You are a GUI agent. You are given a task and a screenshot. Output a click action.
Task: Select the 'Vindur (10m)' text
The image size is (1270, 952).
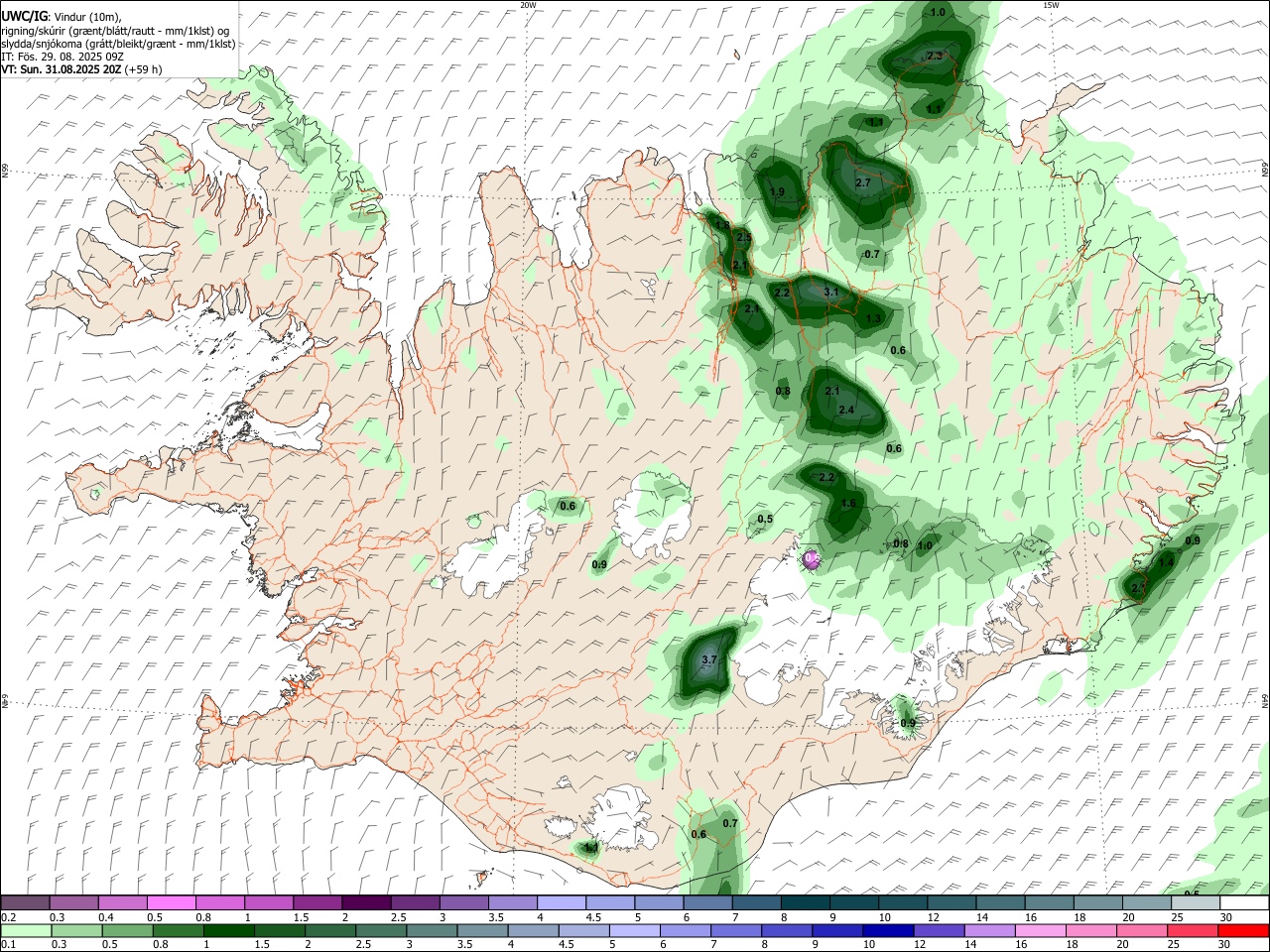coord(86,17)
